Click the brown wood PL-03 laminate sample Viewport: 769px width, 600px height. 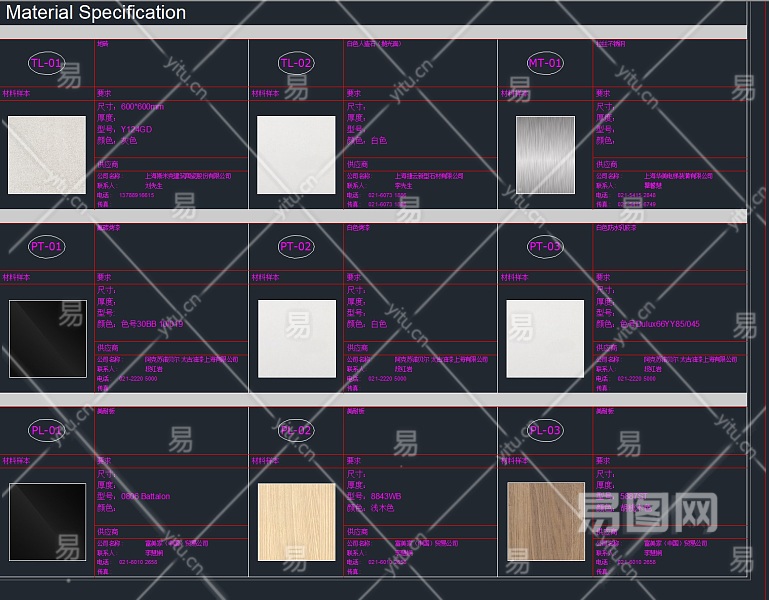tap(545, 521)
